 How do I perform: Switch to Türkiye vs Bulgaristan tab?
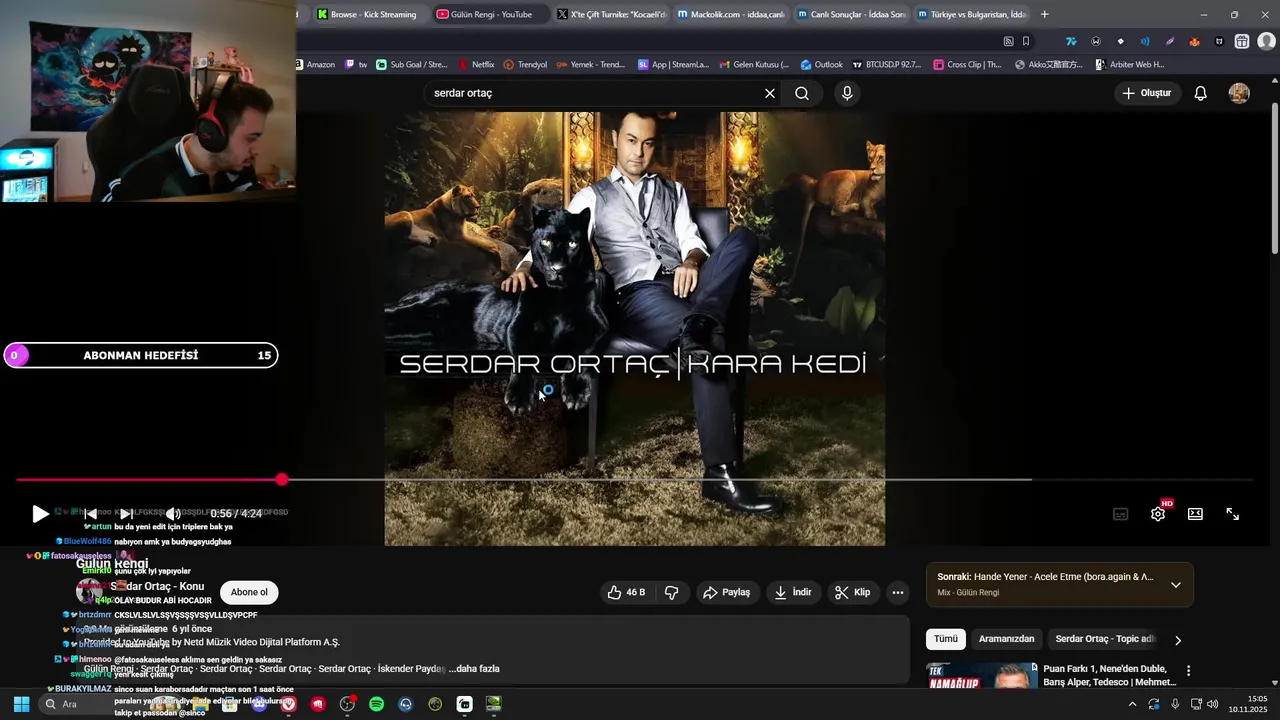[x=971, y=14]
